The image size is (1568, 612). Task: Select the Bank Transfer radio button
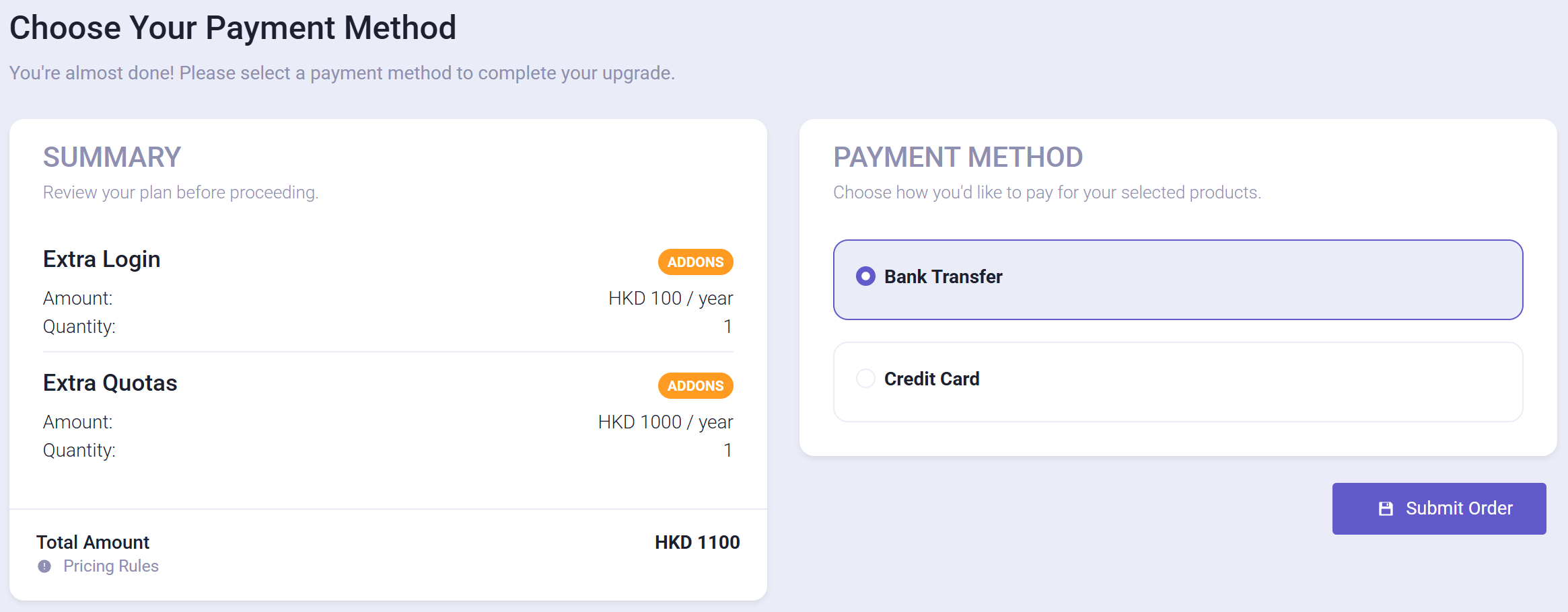coord(865,276)
